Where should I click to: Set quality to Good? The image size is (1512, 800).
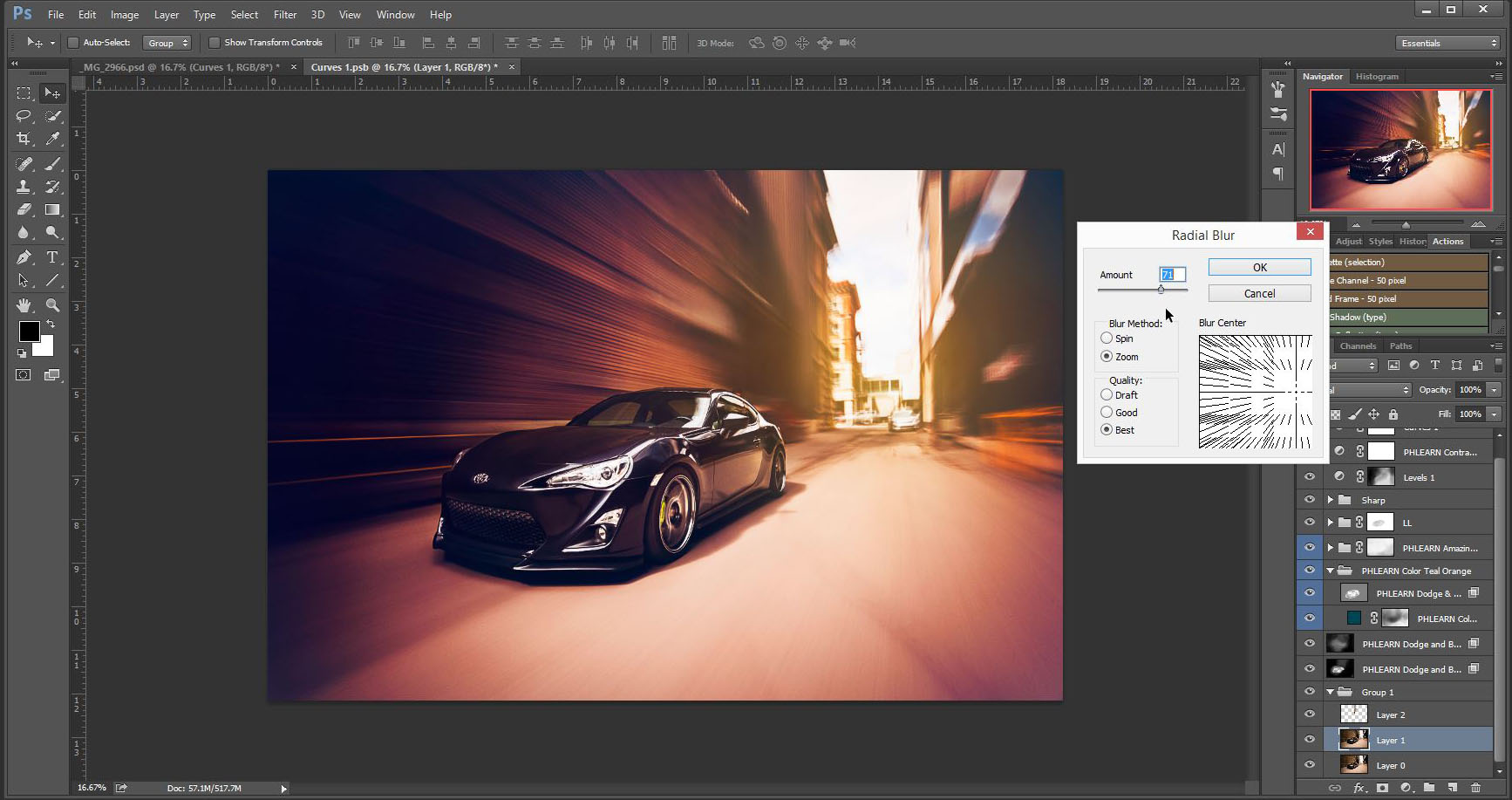pyautogui.click(x=1107, y=412)
